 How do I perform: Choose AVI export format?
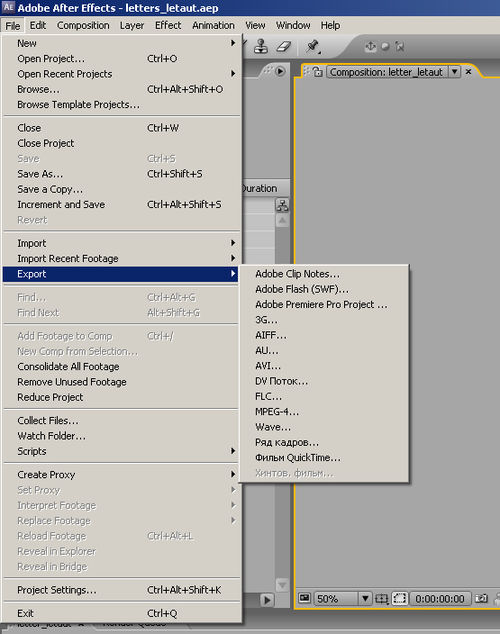[x=324, y=366]
